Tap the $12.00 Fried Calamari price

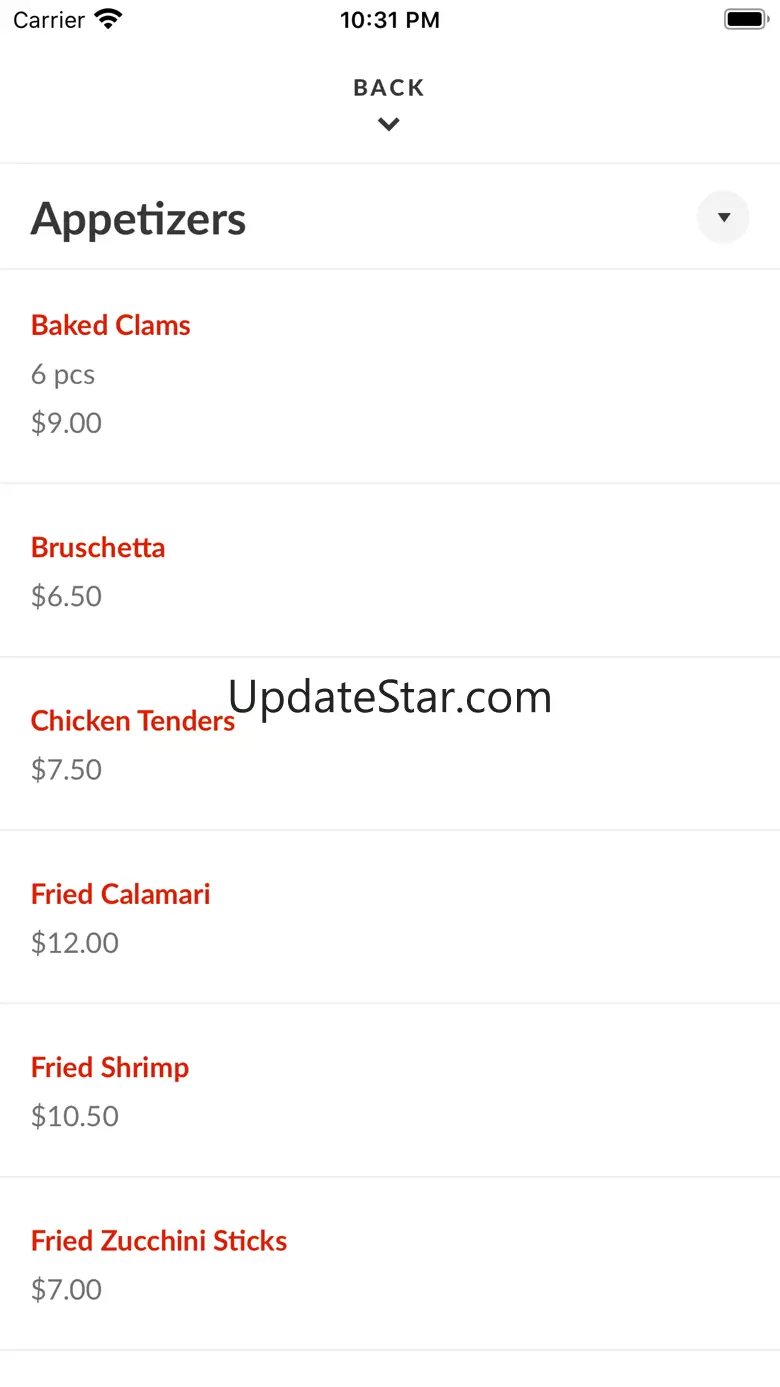click(x=75, y=943)
